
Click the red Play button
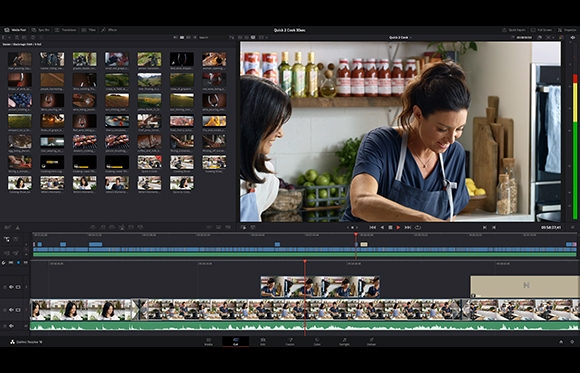(398, 228)
